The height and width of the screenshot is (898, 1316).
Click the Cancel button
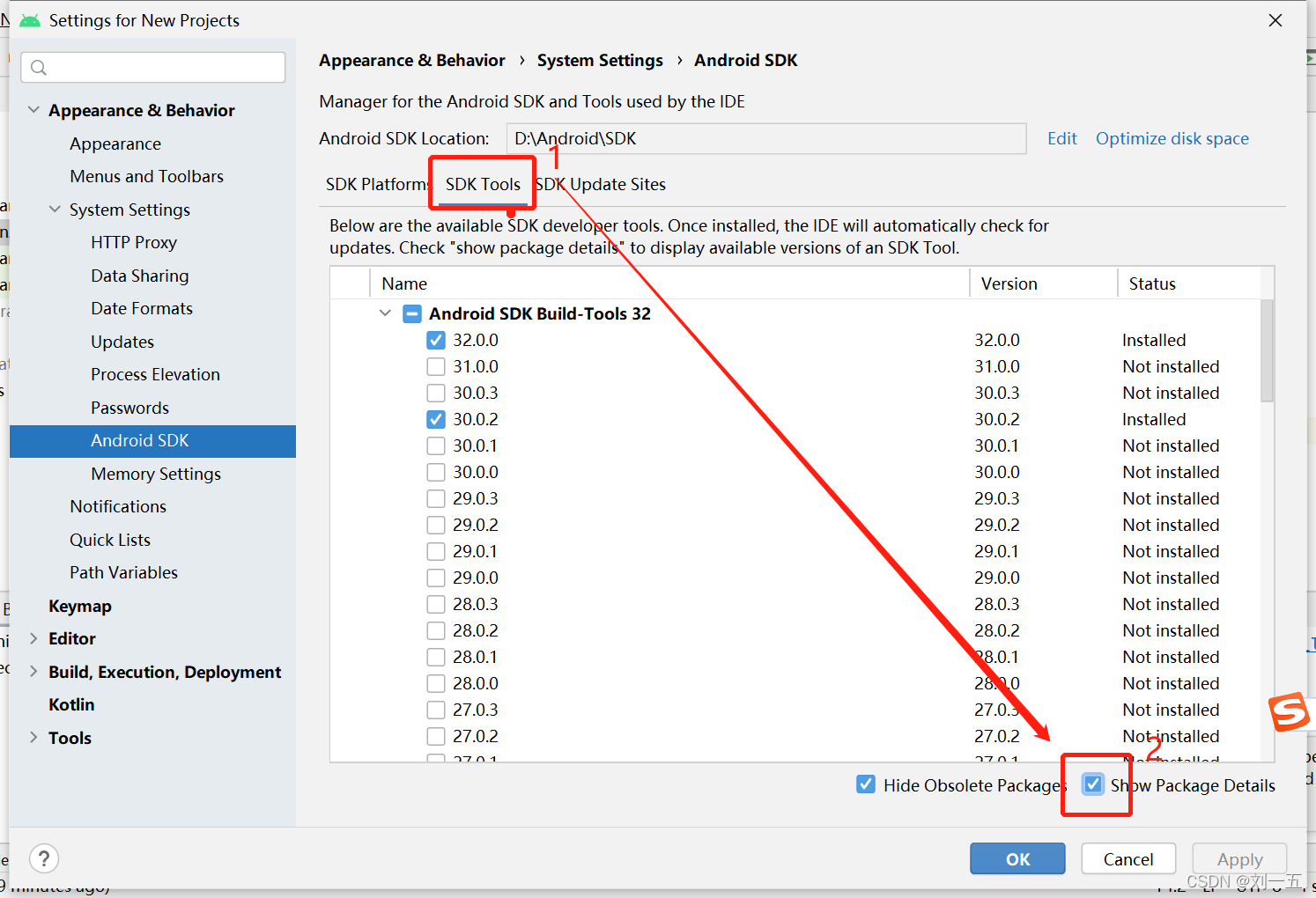[1128, 858]
